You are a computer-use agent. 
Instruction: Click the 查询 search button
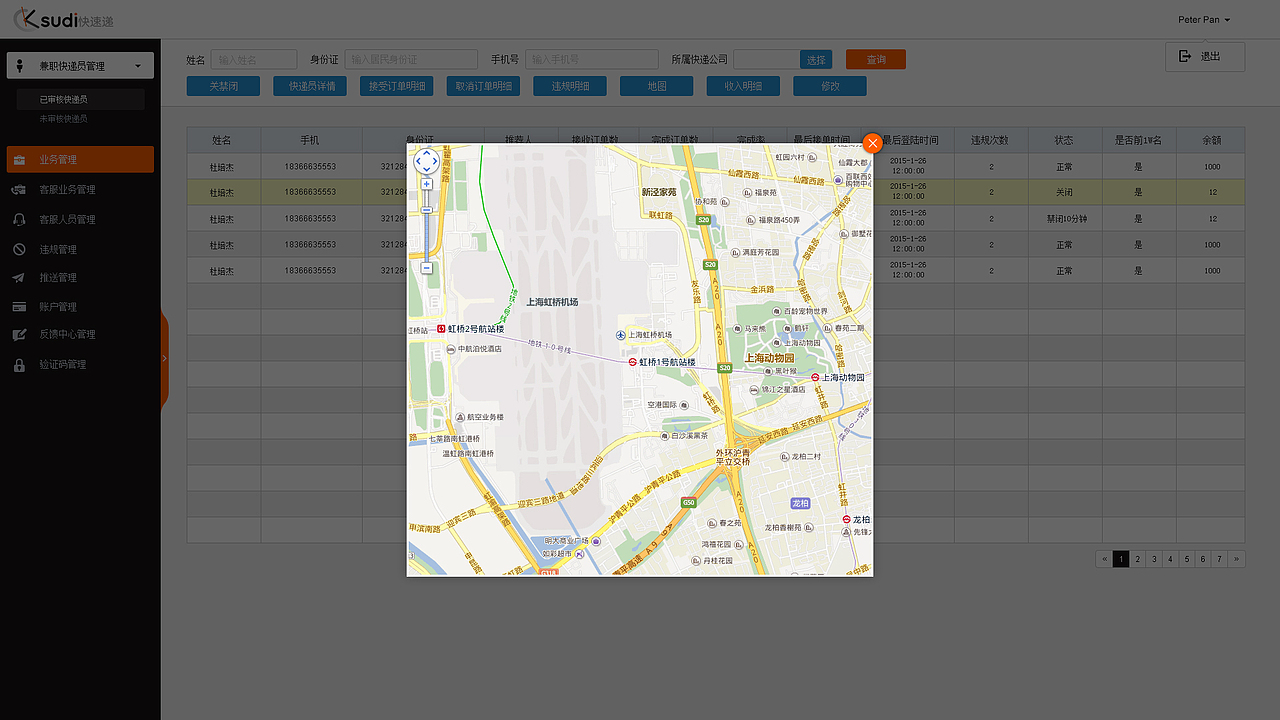click(876, 60)
